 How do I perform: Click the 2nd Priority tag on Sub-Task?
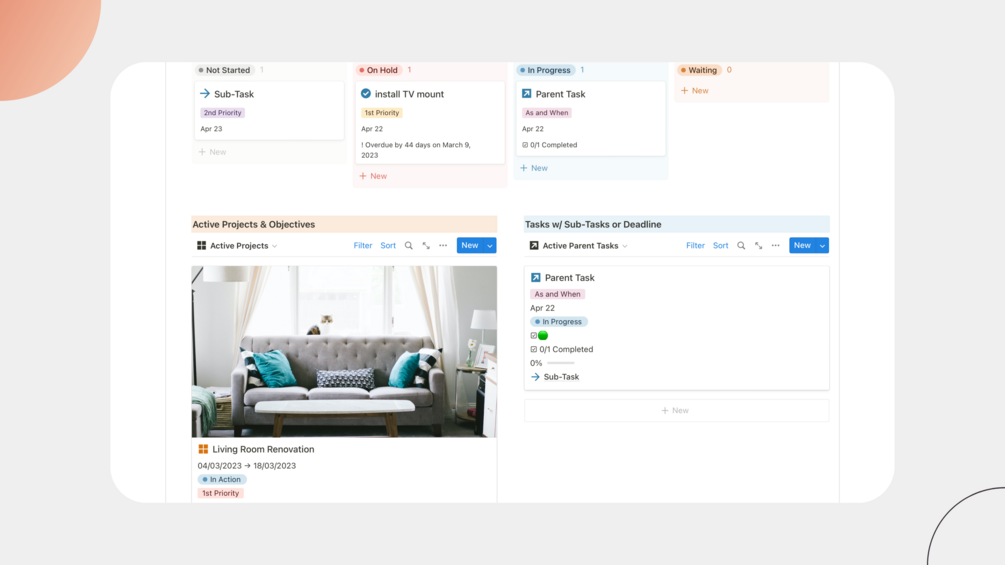222,113
